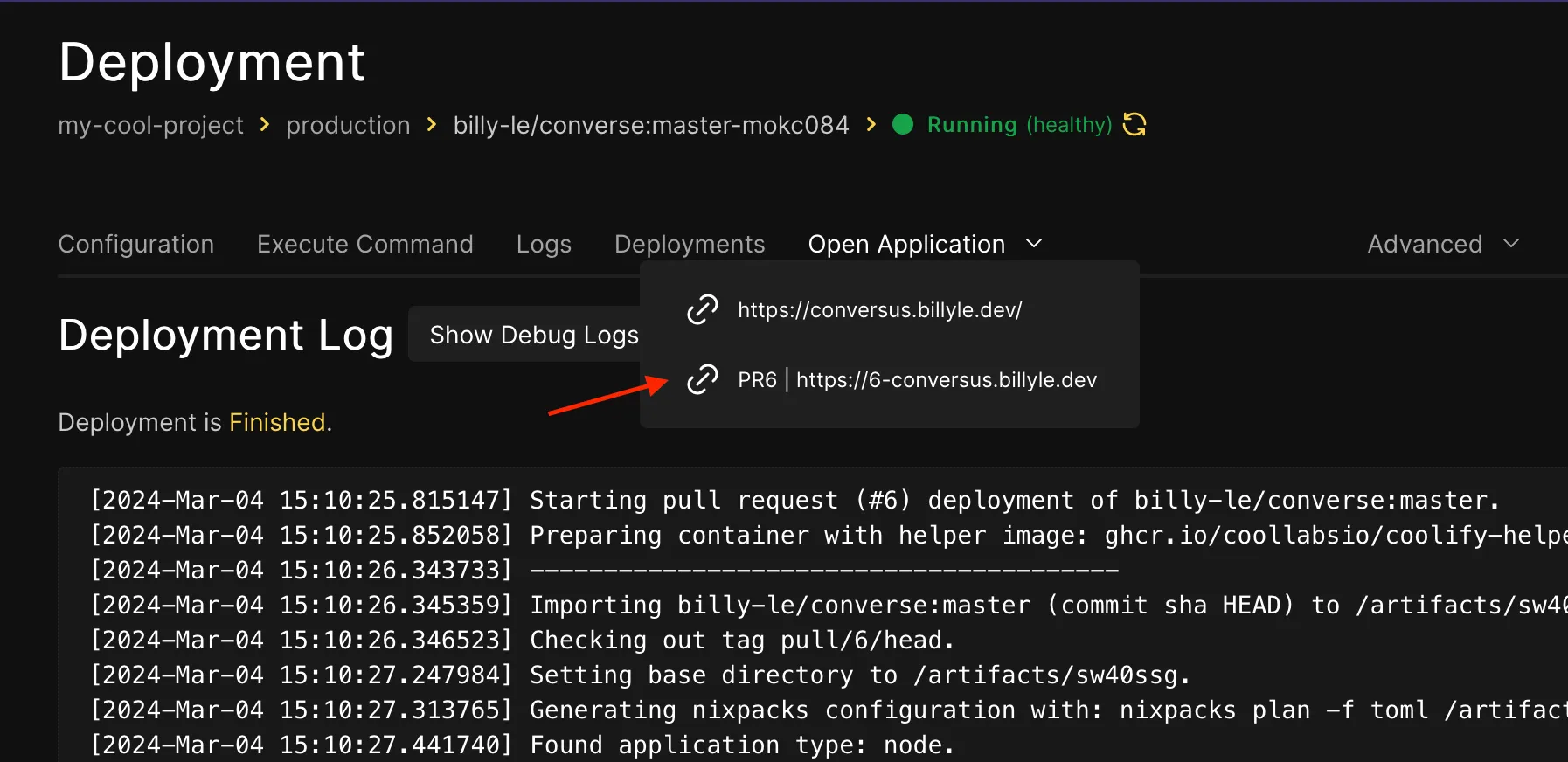The image size is (1568, 762).
Task: Click the Open Application menu label
Action: tap(906, 244)
